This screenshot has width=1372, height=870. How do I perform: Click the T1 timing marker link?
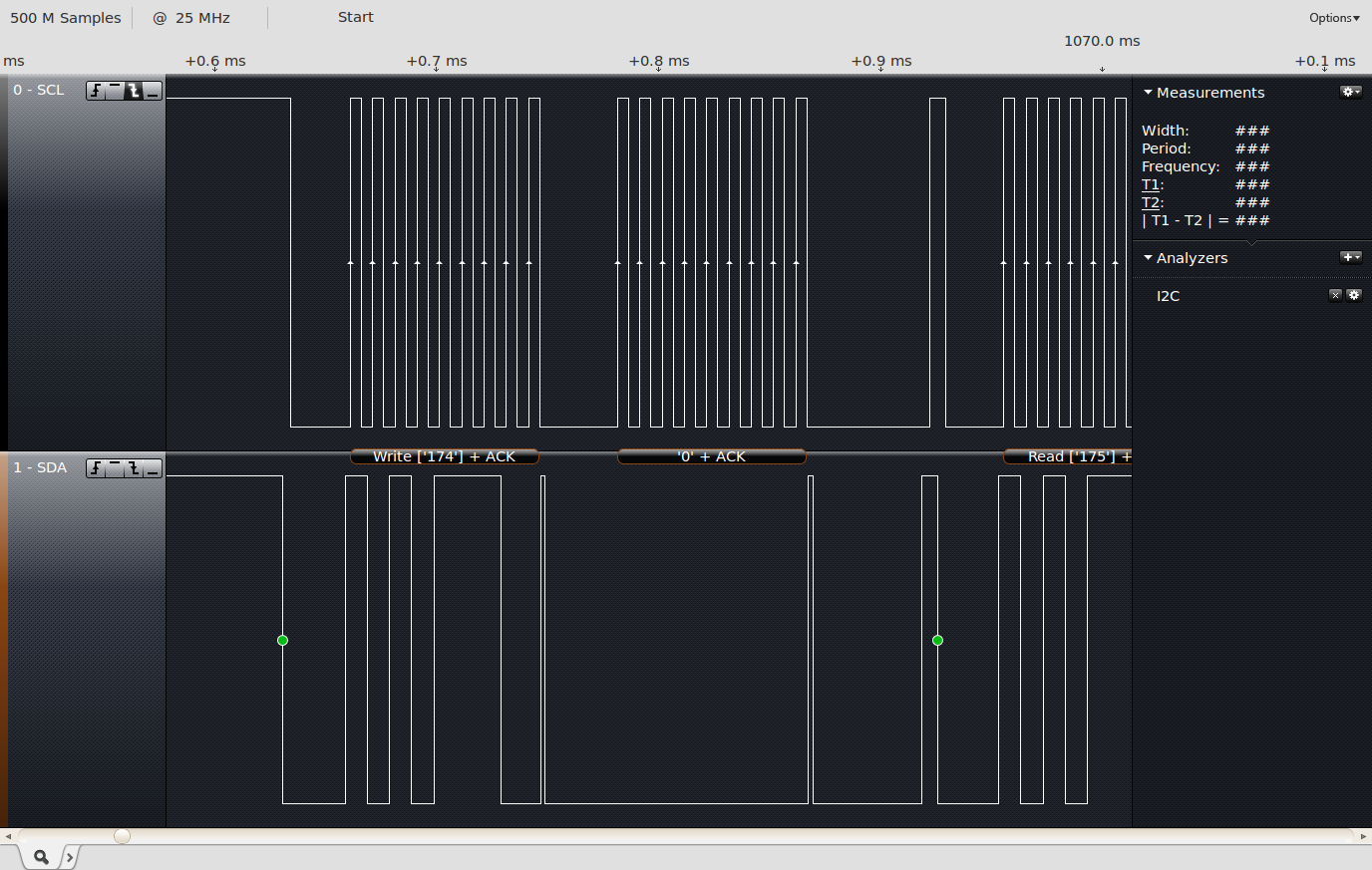(x=1150, y=184)
